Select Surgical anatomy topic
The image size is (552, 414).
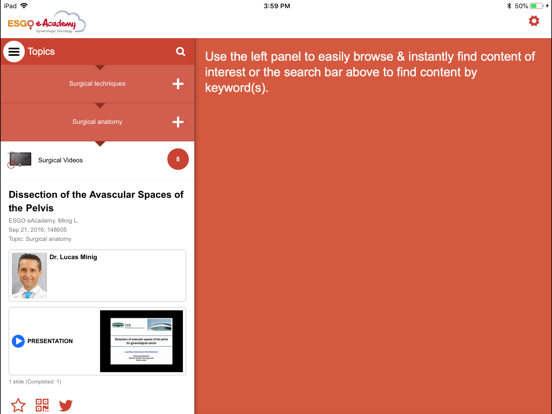coord(97,122)
